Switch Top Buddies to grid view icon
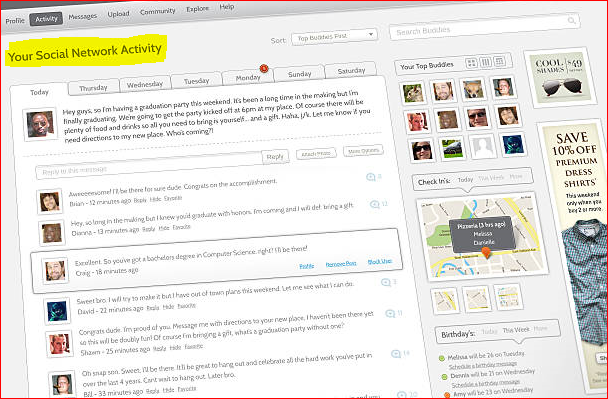Screen dimensions: 608x399 tap(471, 63)
